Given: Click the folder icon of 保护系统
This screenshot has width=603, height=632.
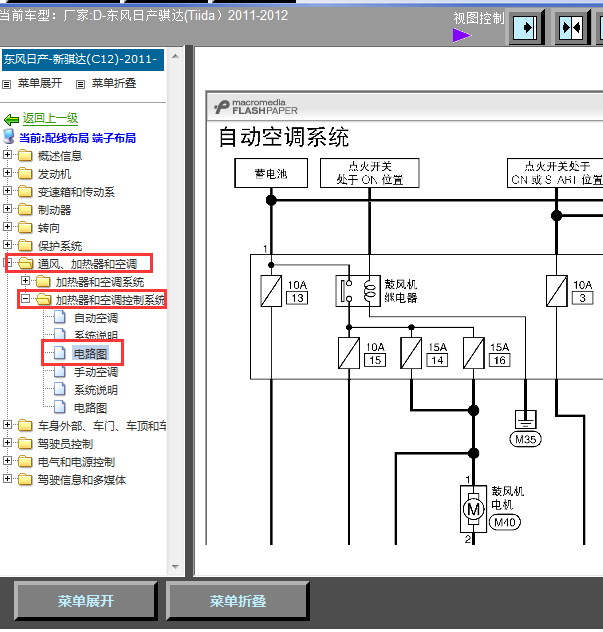Looking at the screenshot, I should pos(25,245).
